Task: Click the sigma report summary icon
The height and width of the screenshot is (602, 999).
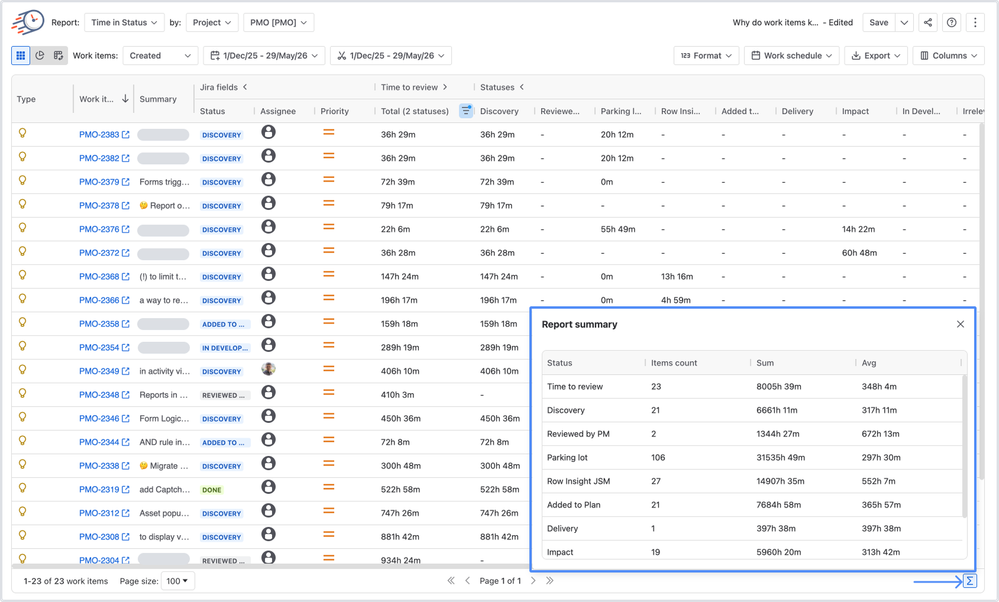Action: point(969,580)
